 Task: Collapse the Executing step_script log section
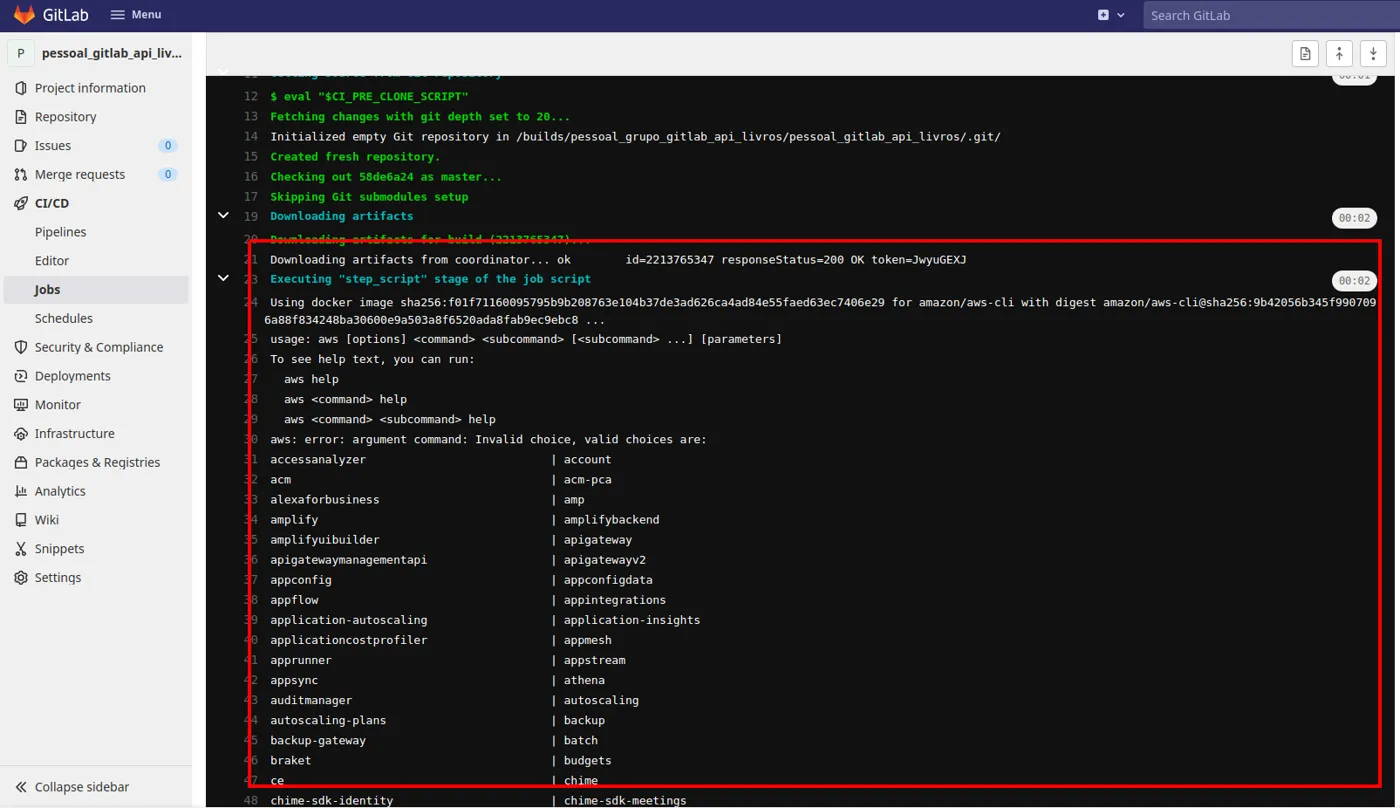tap(223, 279)
